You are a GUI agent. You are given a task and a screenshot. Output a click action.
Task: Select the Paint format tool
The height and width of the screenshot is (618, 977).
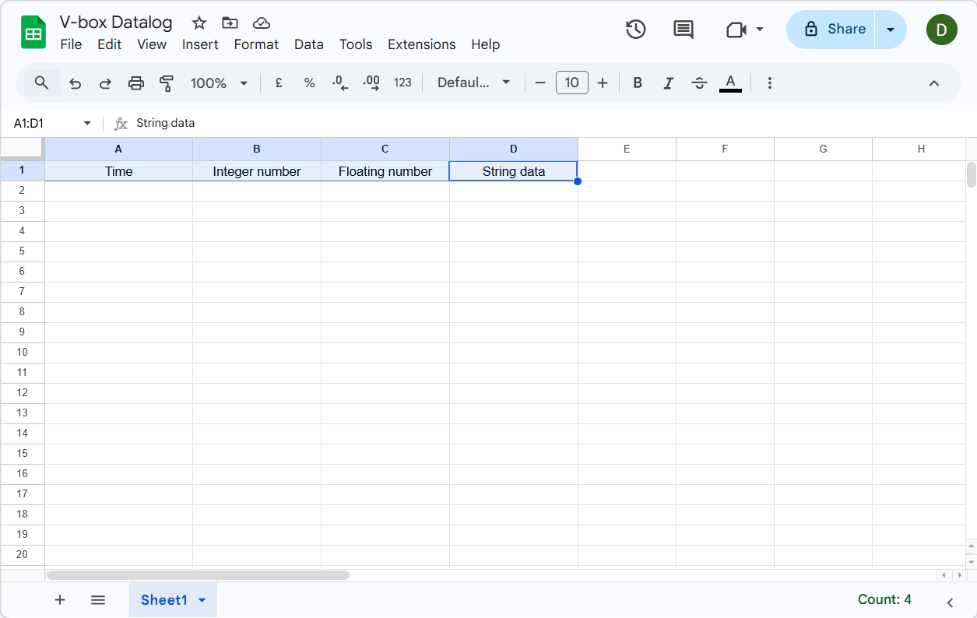click(166, 83)
